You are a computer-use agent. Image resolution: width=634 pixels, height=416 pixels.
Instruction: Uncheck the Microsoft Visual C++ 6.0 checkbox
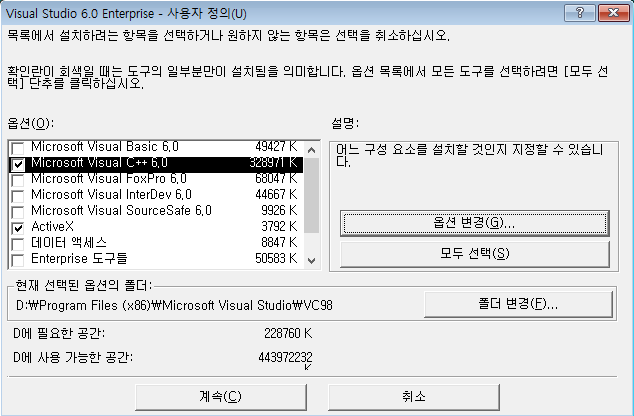click(17, 164)
